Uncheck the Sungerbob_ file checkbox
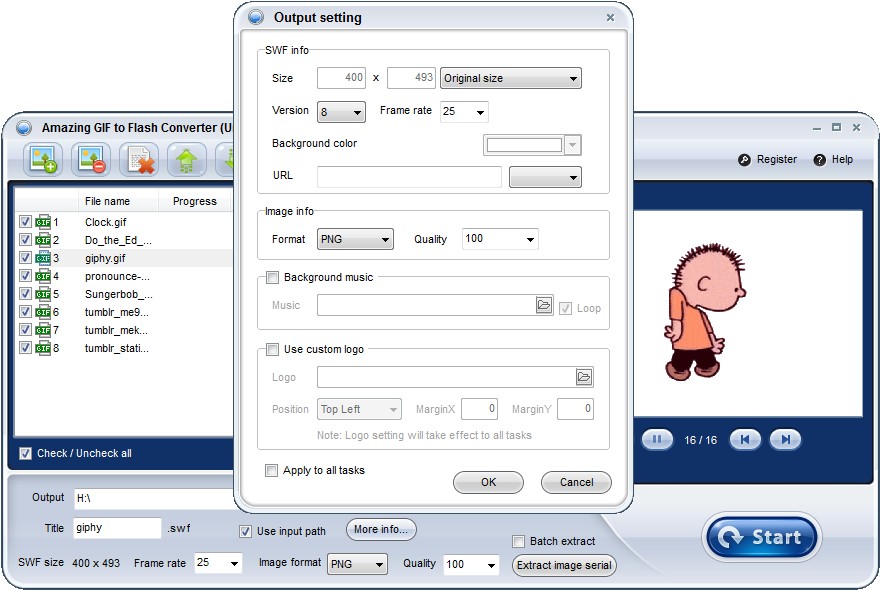This screenshot has height=590, width=880. [x=25, y=294]
